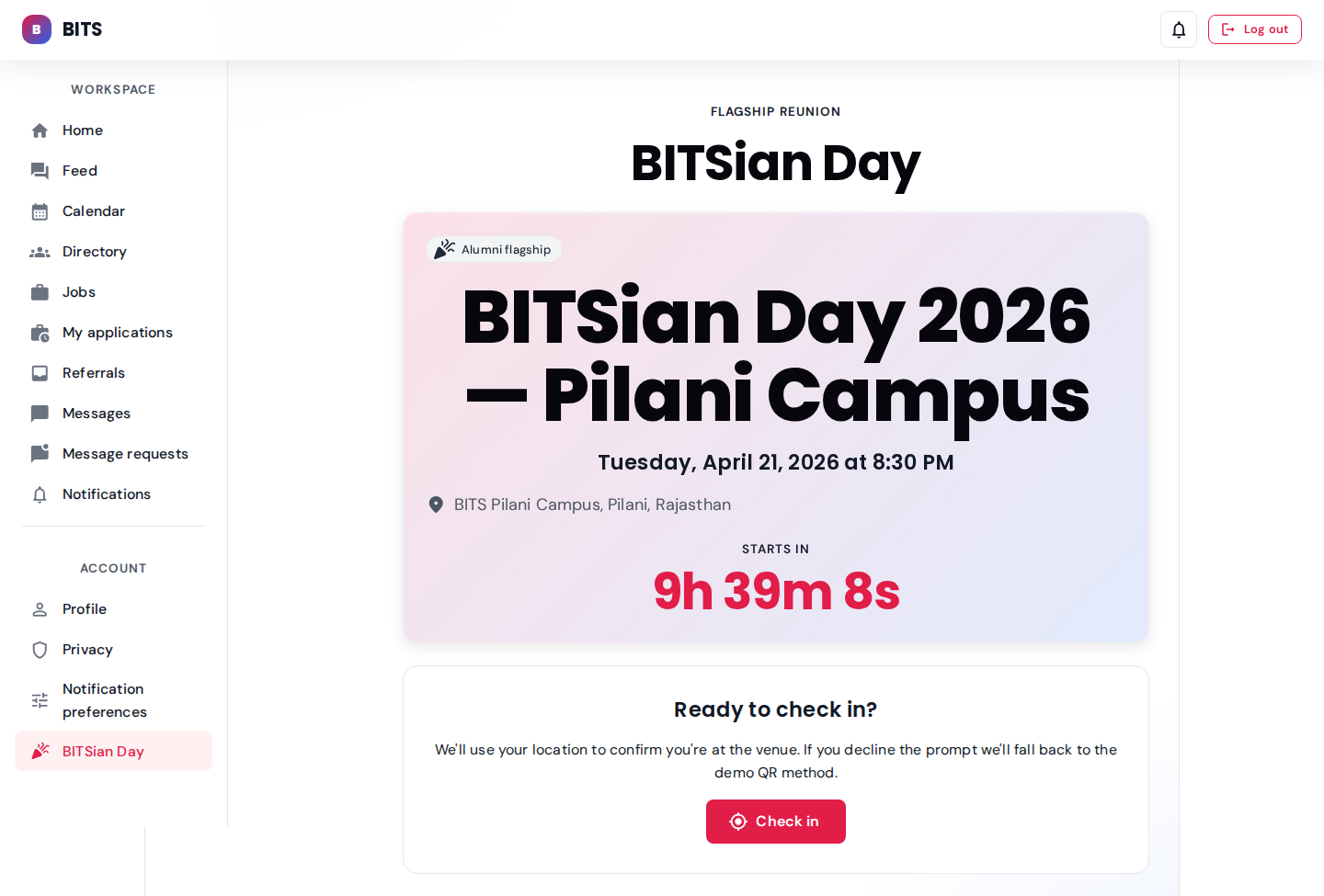The width and height of the screenshot is (1324, 896).
Task: Click the Privacy shield icon
Action: click(40, 650)
